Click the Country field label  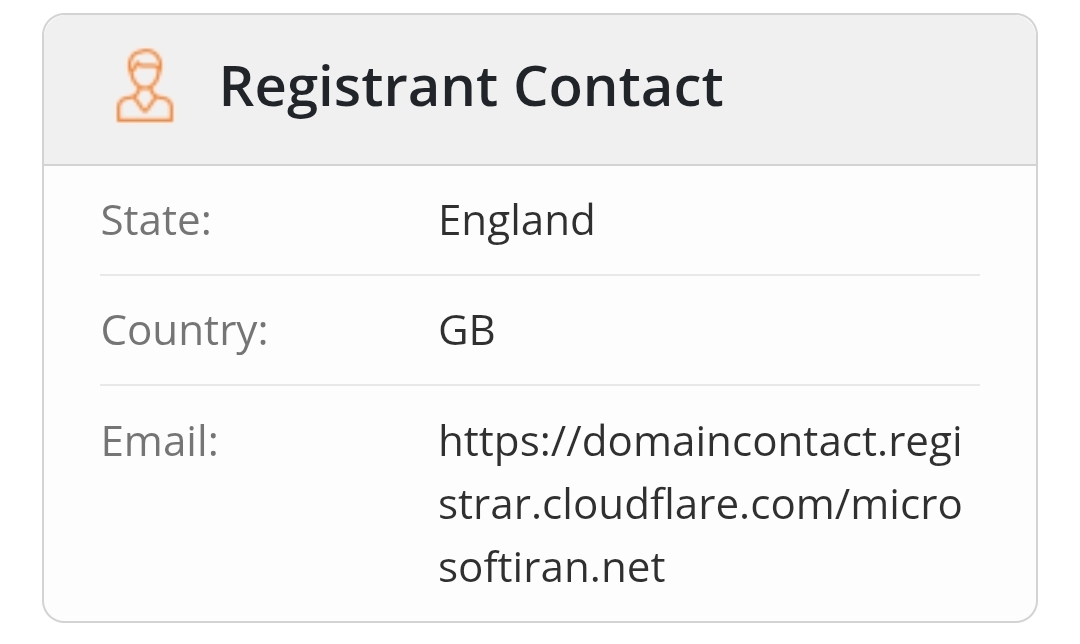pos(184,331)
